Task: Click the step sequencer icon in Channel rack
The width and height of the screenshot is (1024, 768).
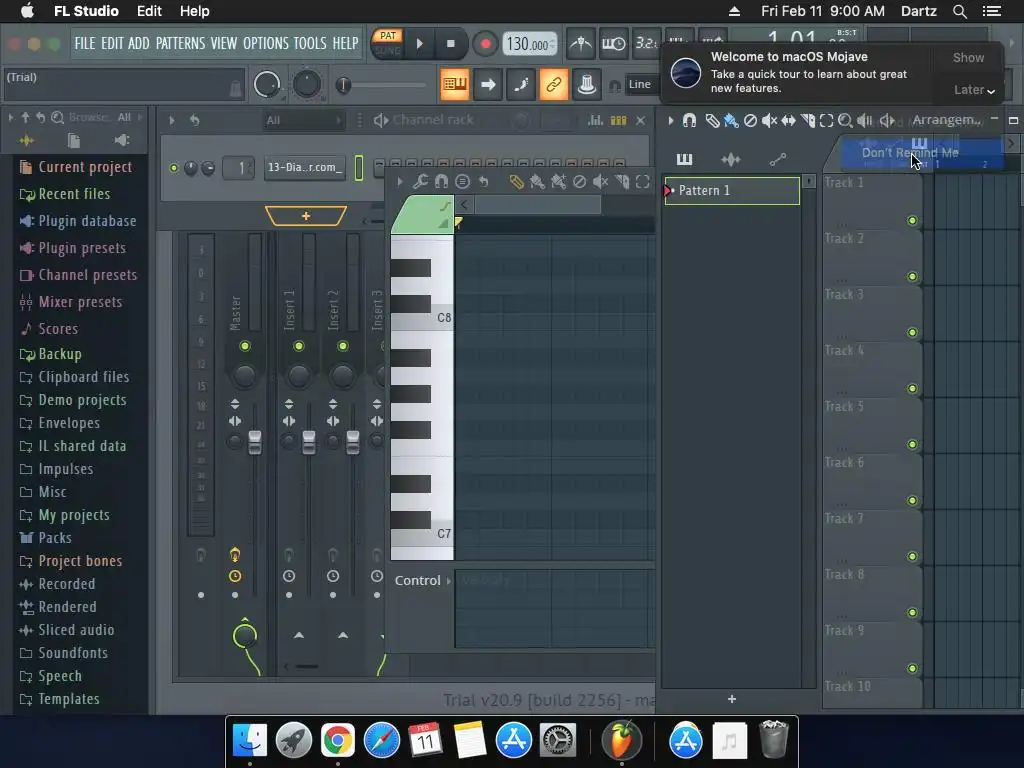Action: click(x=618, y=120)
